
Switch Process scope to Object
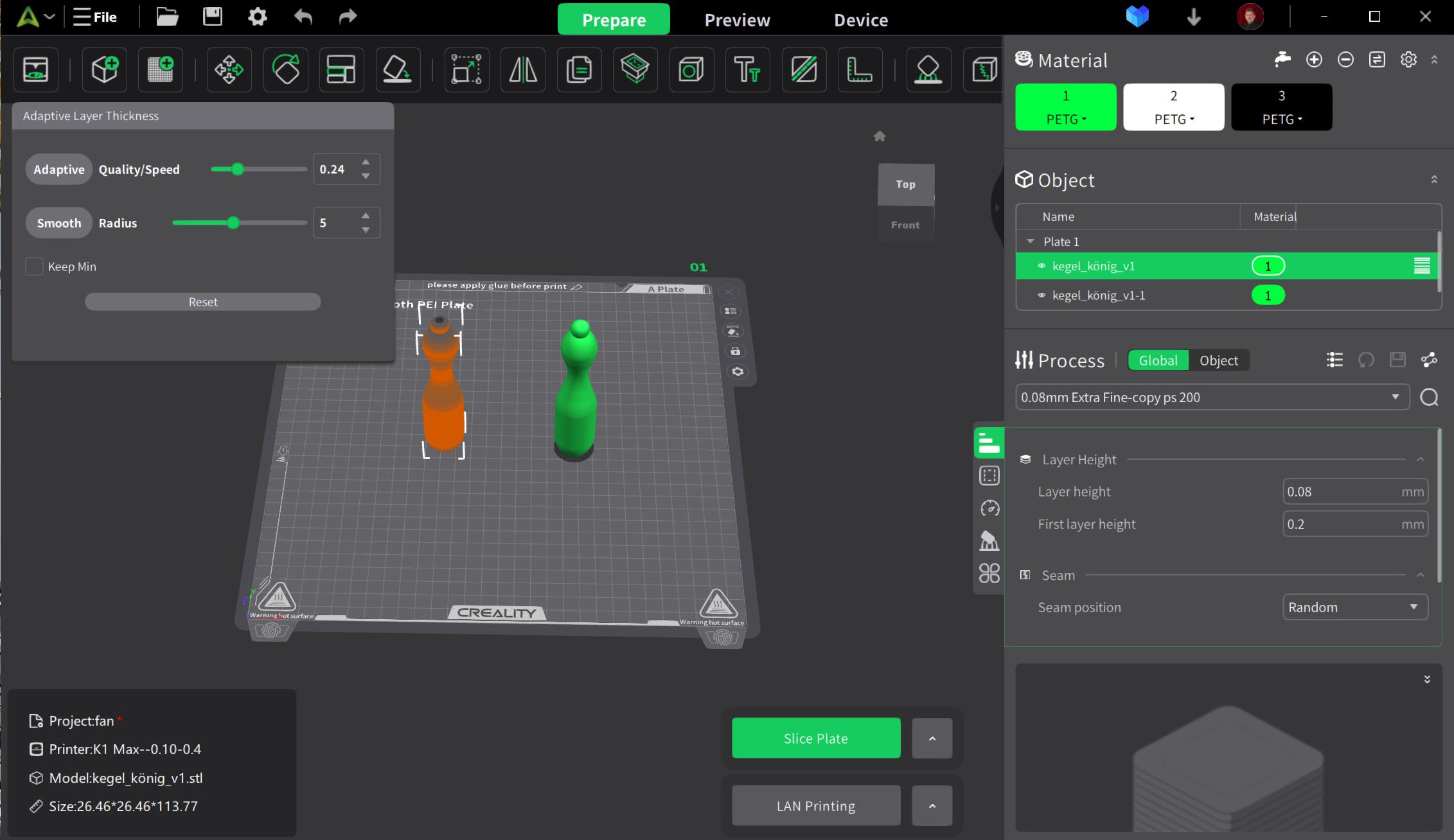(1218, 360)
